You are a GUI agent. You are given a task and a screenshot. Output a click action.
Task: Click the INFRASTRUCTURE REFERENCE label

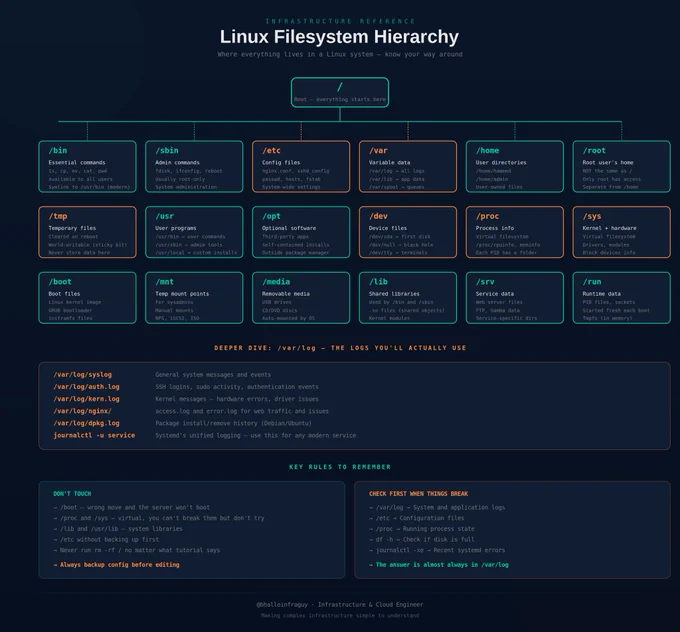point(340,21)
